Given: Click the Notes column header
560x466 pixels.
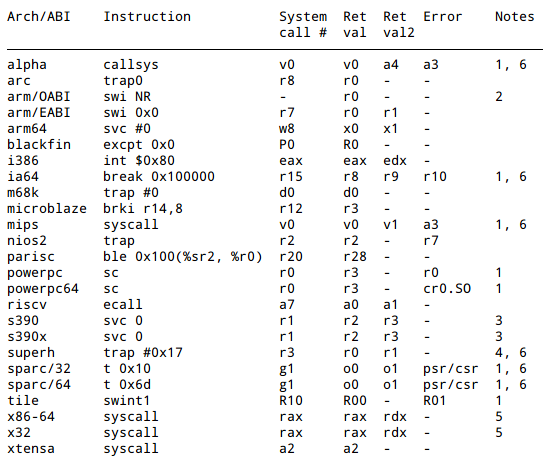Looking at the screenshot, I should click(514, 17).
